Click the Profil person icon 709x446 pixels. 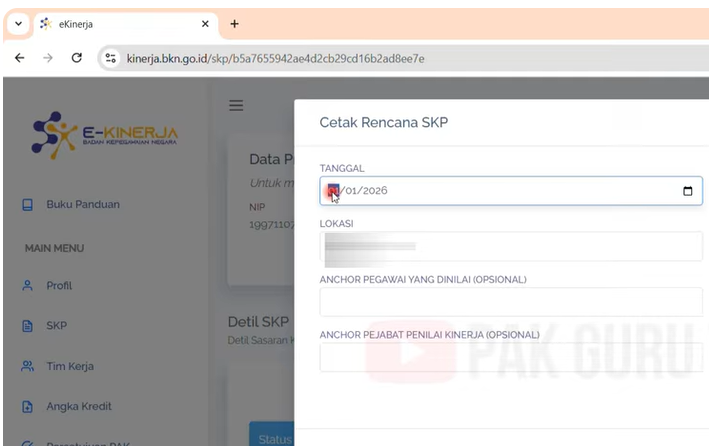coord(28,285)
